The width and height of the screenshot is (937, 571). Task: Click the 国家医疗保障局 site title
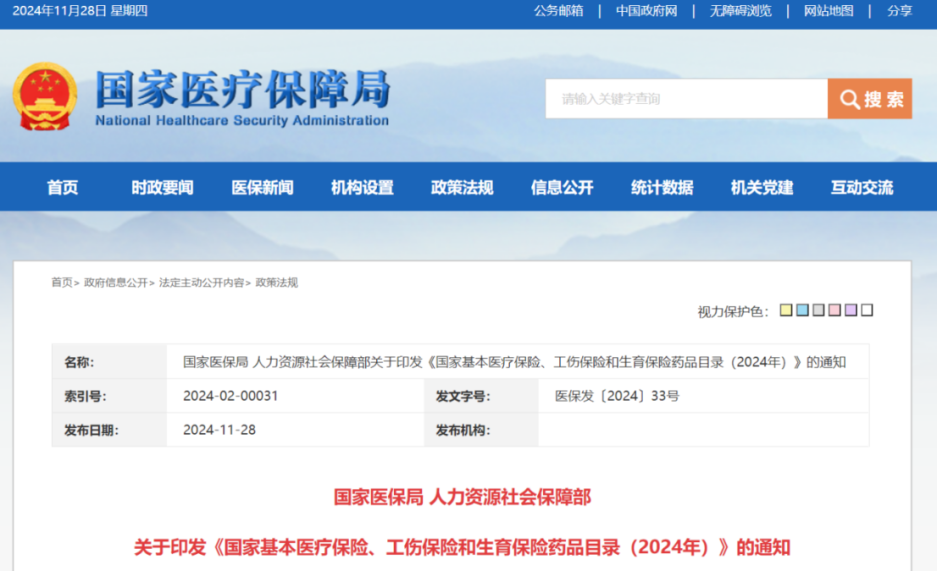click(243, 90)
